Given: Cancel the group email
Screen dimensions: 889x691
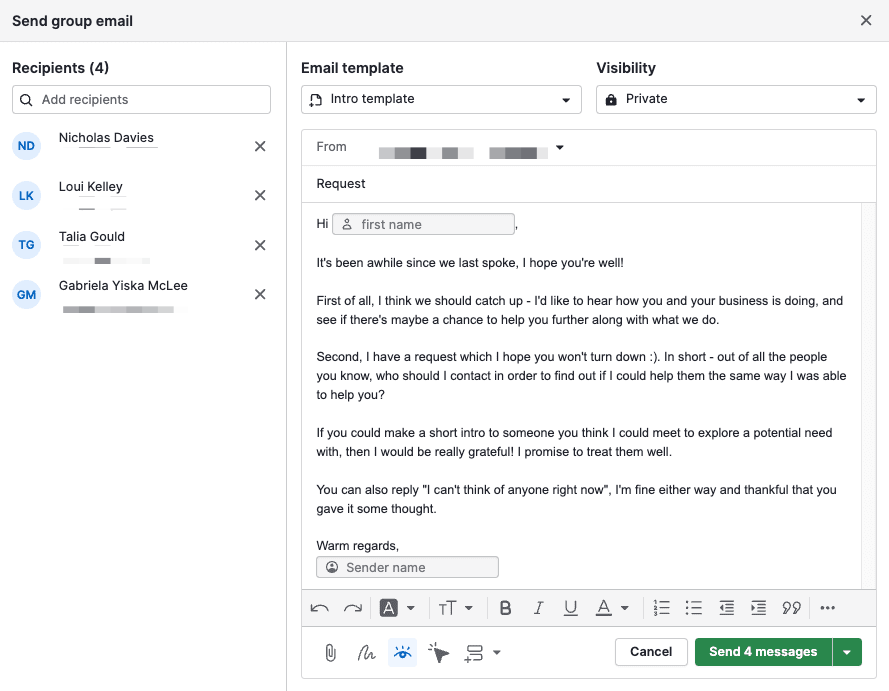Looking at the screenshot, I should (x=651, y=652).
